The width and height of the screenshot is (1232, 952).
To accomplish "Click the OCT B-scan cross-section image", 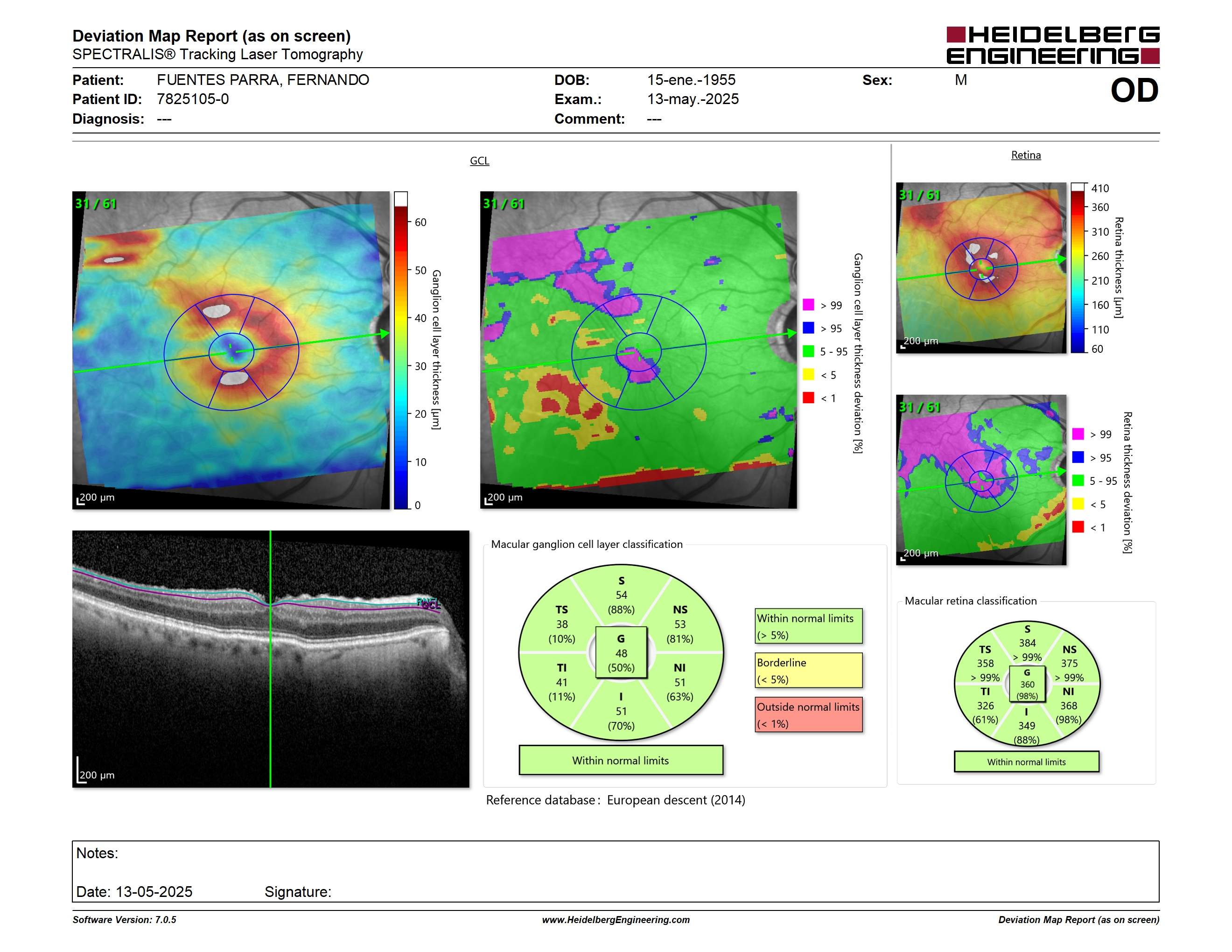I will [x=271, y=659].
